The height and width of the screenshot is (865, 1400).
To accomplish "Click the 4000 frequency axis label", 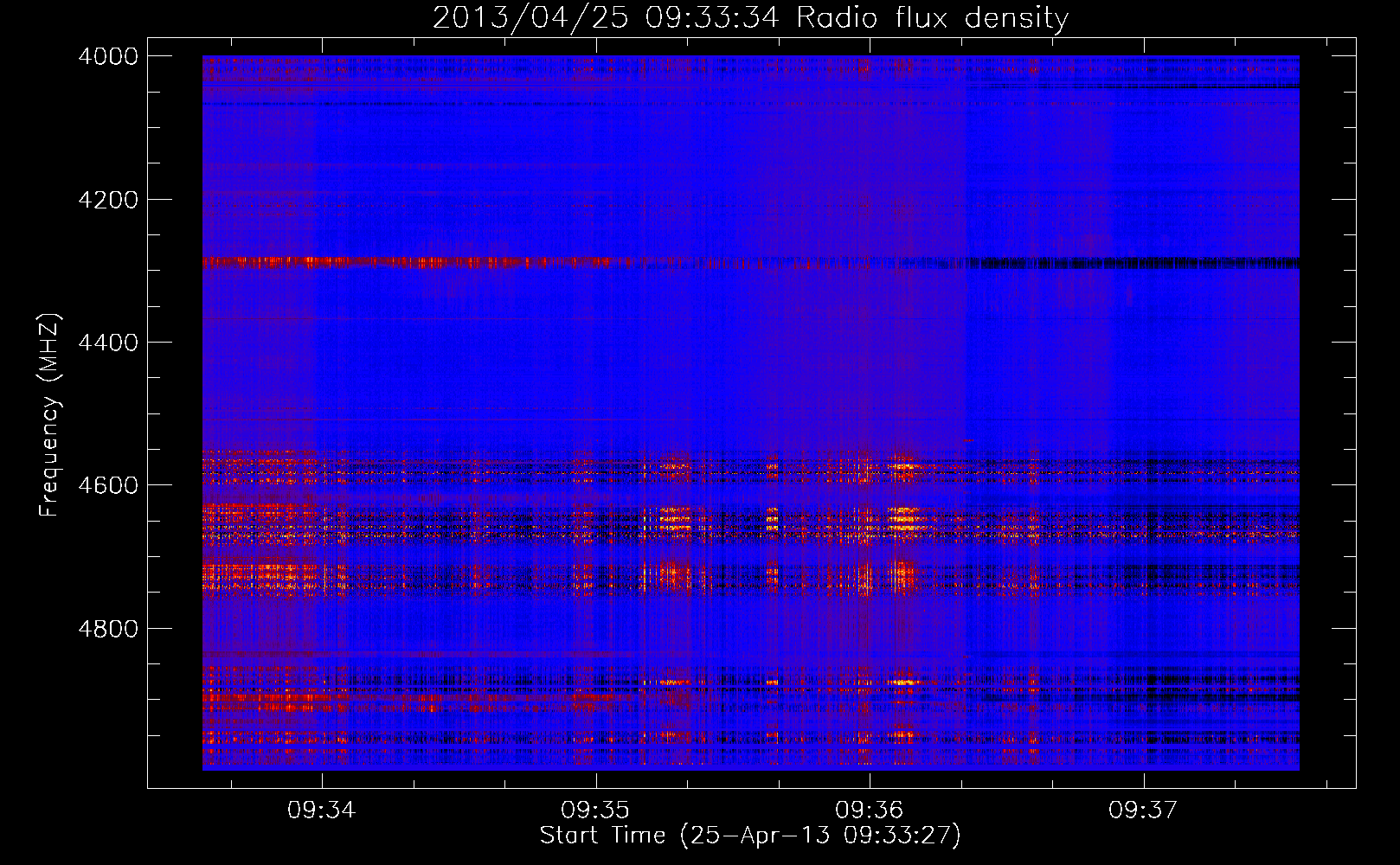I will (108, 56).
